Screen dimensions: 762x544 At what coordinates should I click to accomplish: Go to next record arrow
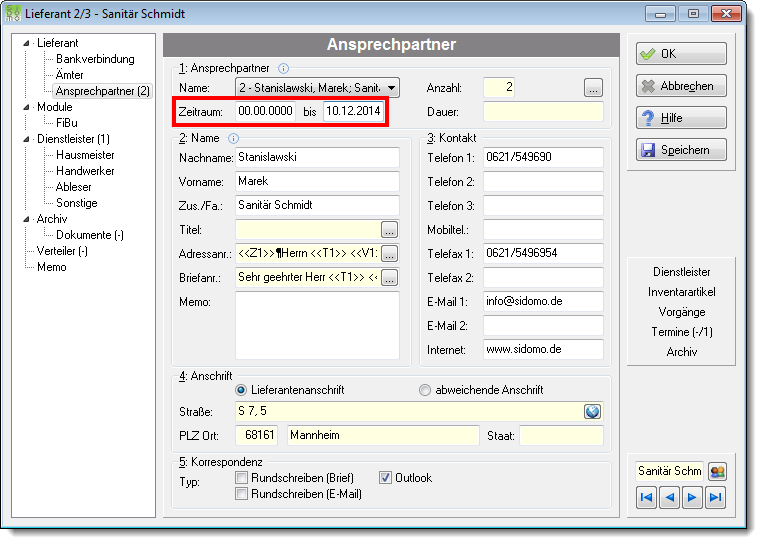point(692,497)
